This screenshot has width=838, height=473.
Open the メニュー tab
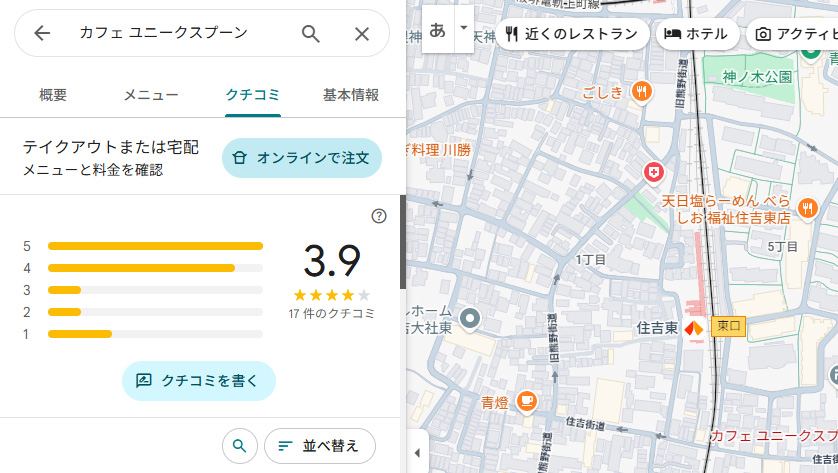pyautogui.click(x=151, y=95)
